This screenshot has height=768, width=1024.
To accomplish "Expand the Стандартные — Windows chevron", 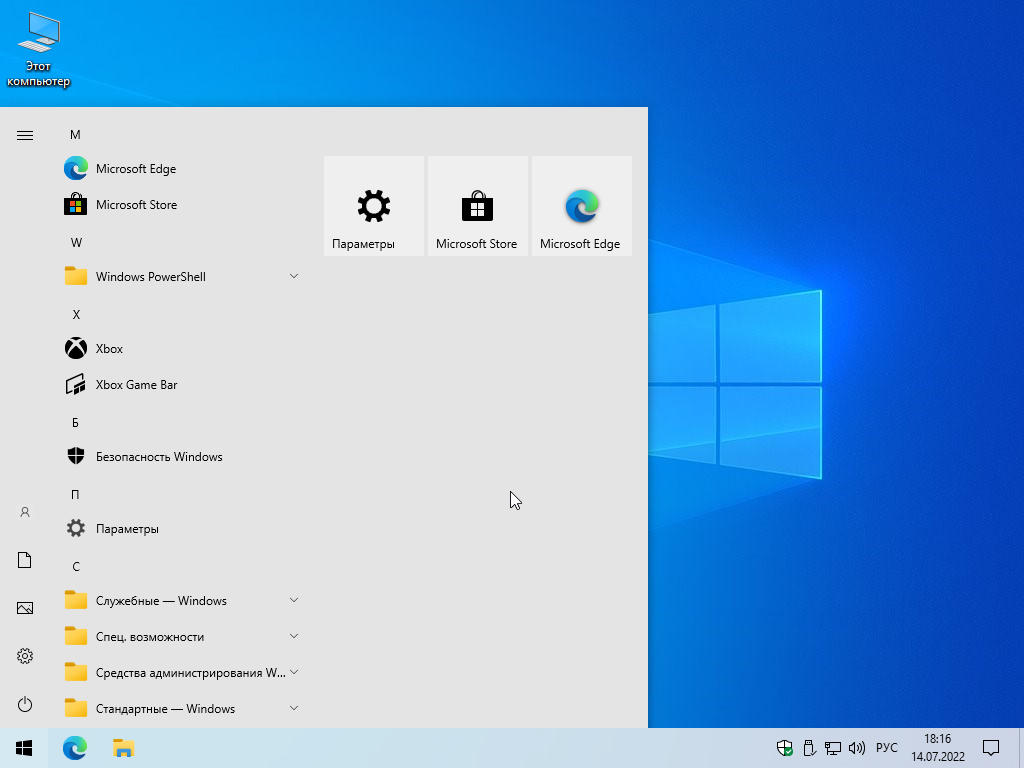I will 294,708.
